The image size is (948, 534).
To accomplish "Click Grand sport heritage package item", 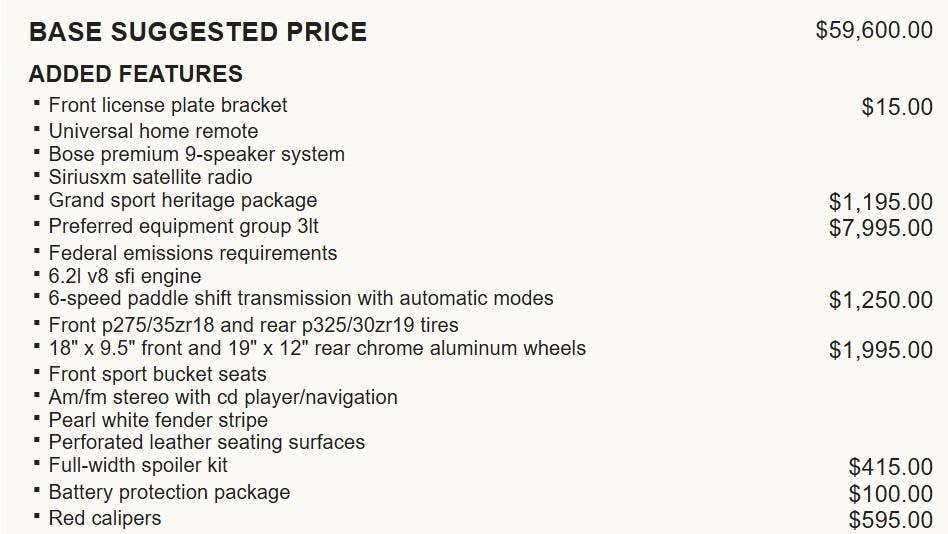I will [x=182, y=200].
